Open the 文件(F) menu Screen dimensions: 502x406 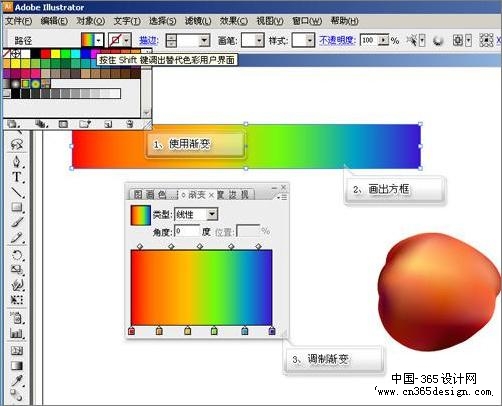point(19,21)
